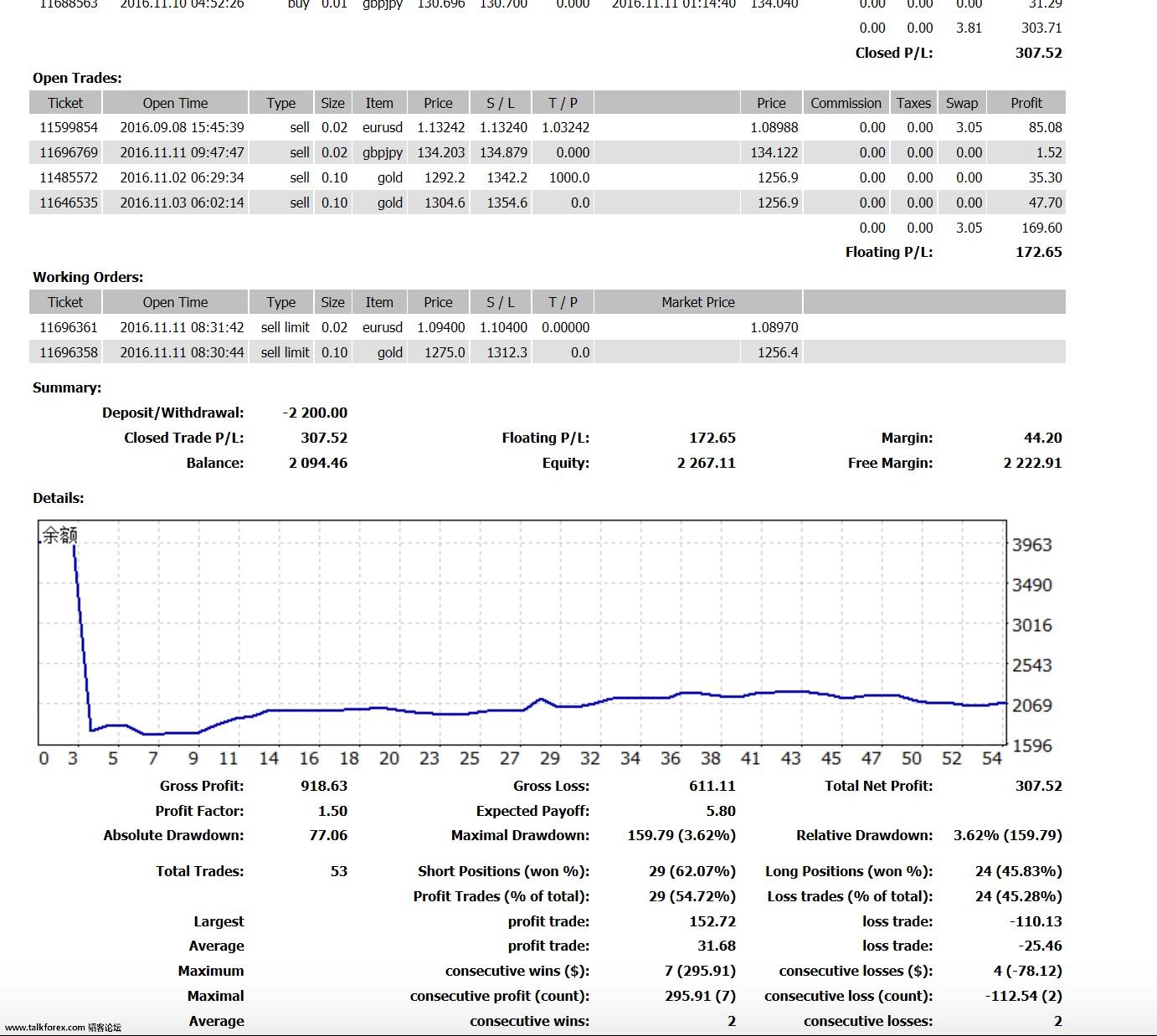Click the Margin value 44.20
Image resolution: width=1157 pixels, height=1036 pixels.
(1043, 438)
